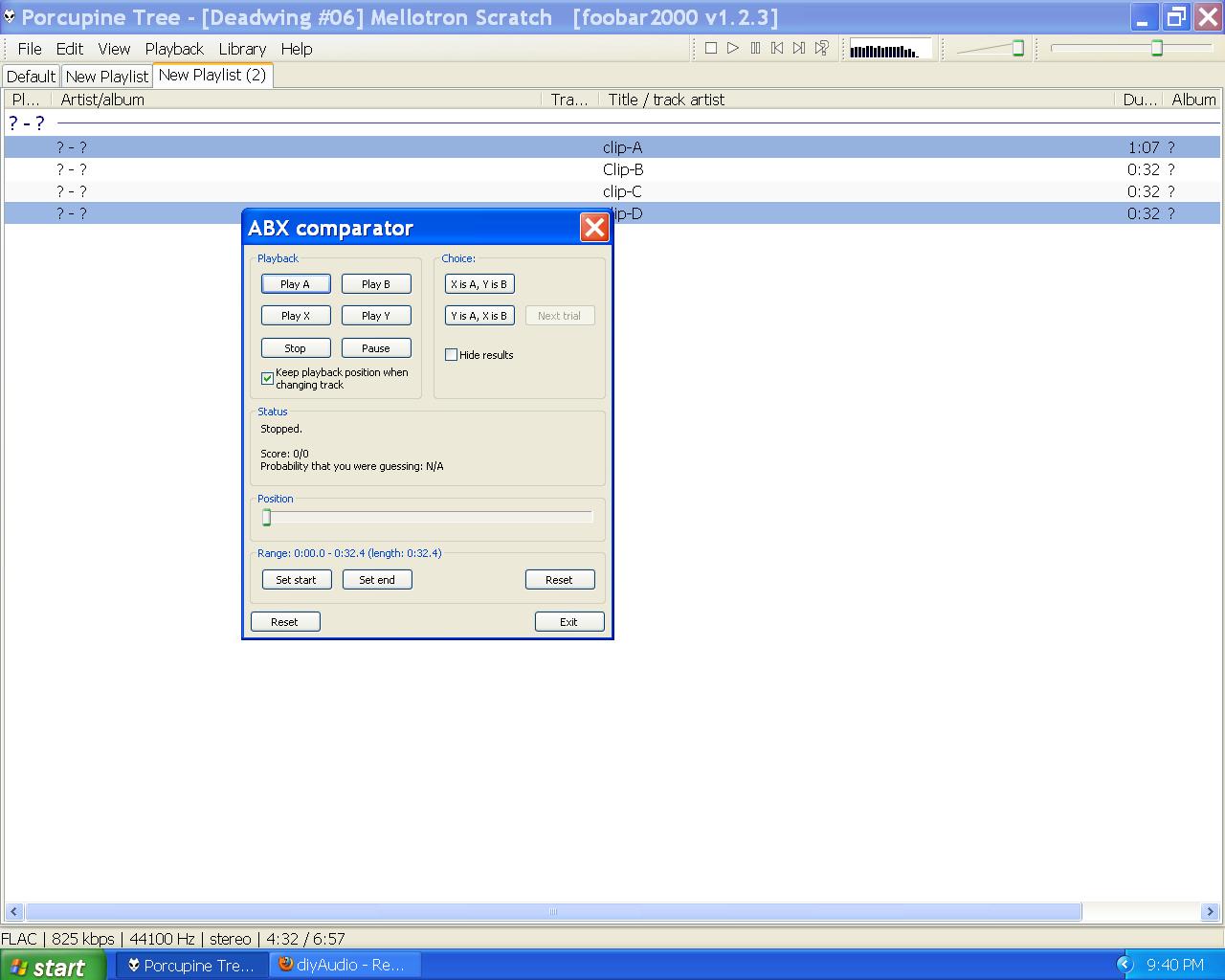Click the Previous track toolbar icon
This screenshot has width=1225, height=980.
777,48
